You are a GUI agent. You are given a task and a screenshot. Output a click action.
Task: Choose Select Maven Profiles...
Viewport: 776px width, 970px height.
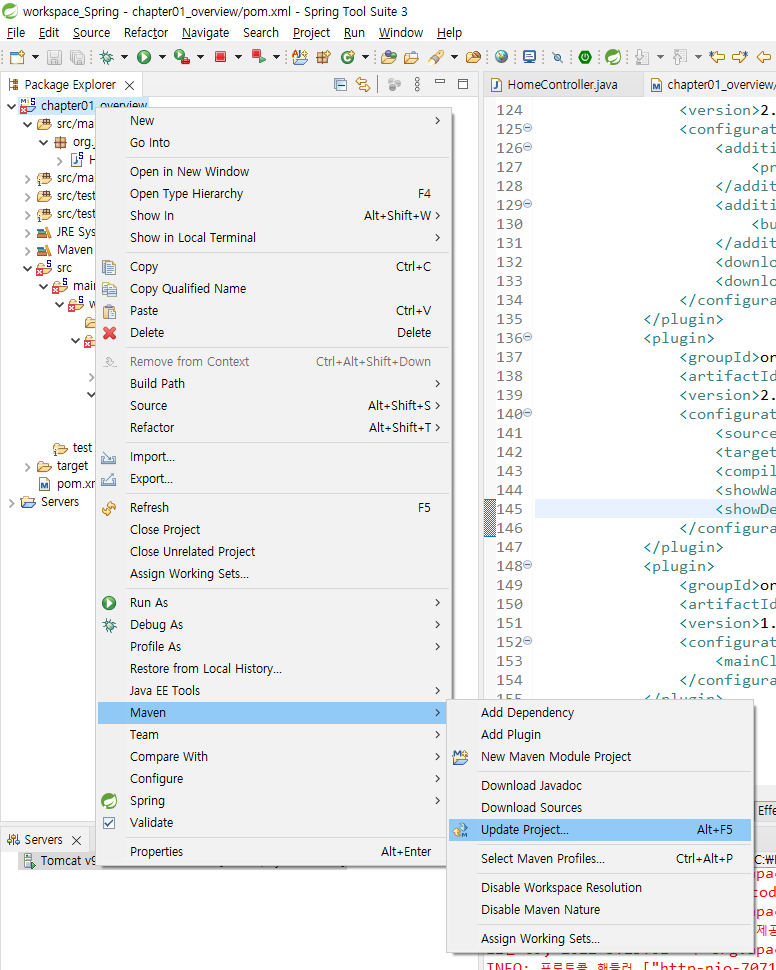coord(600,859)
